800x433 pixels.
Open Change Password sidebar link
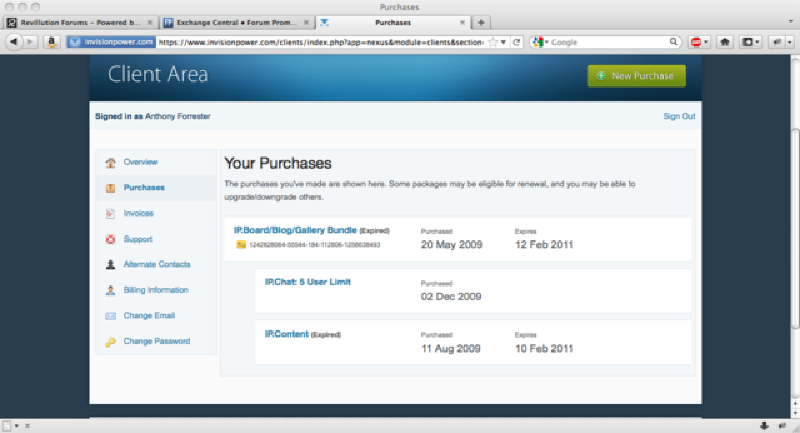pos(157,341)
